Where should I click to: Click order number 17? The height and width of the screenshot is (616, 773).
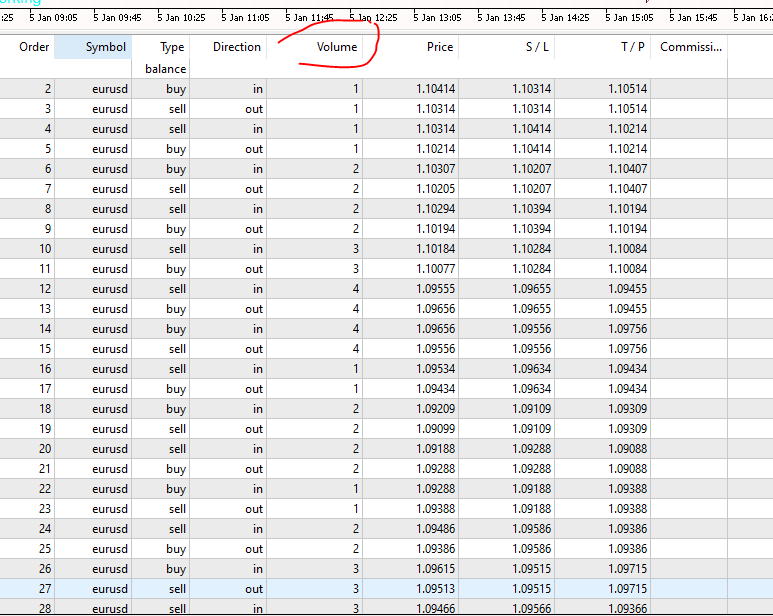pyautogui.click(x=45, y=389)
